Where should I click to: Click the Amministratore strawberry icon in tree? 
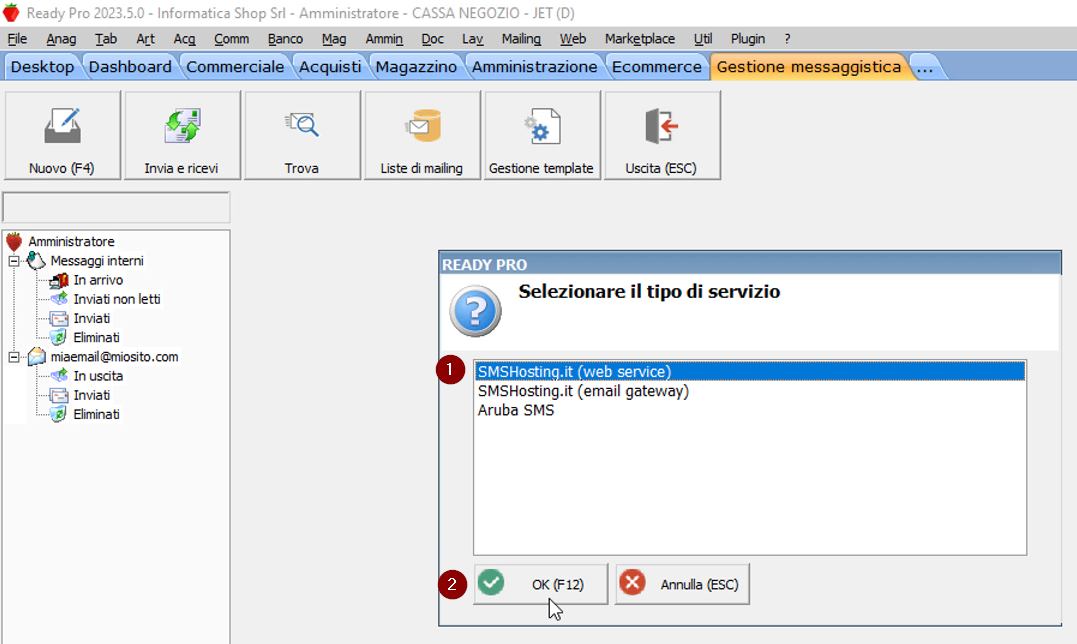coord(14,242)
